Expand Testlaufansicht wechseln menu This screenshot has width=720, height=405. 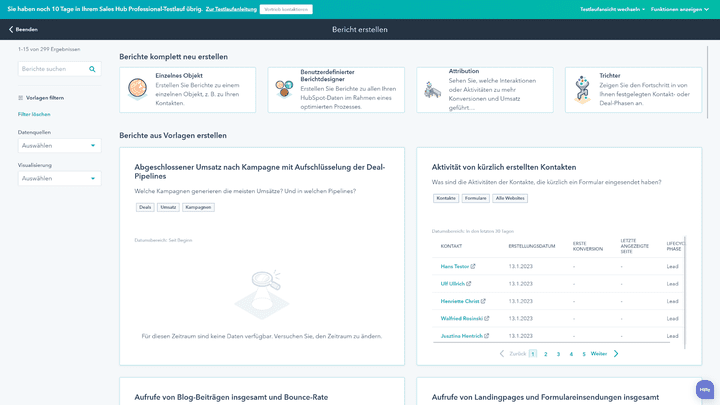tap(612, 8)
